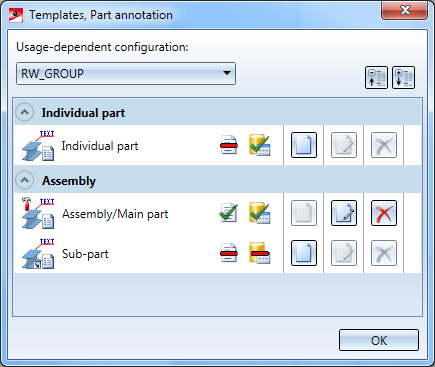Click the delete template button for Individual part
The width and height of the screenshot is (435, 367).
pyautogui.click(x=384, y=145)
